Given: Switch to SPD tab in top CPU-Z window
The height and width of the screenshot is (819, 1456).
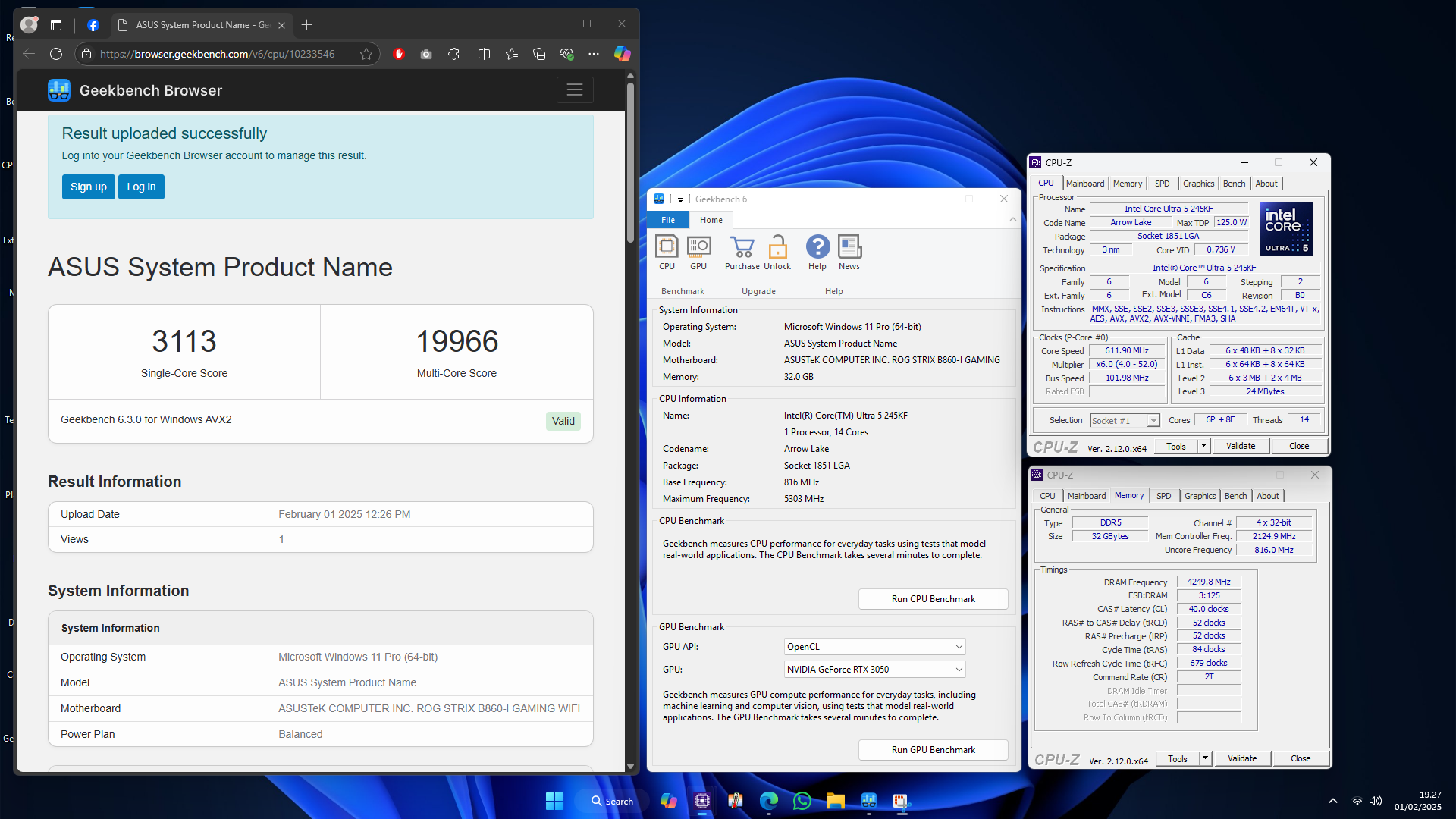Looking at the screenshot, I should click(x=1163, y=184).
